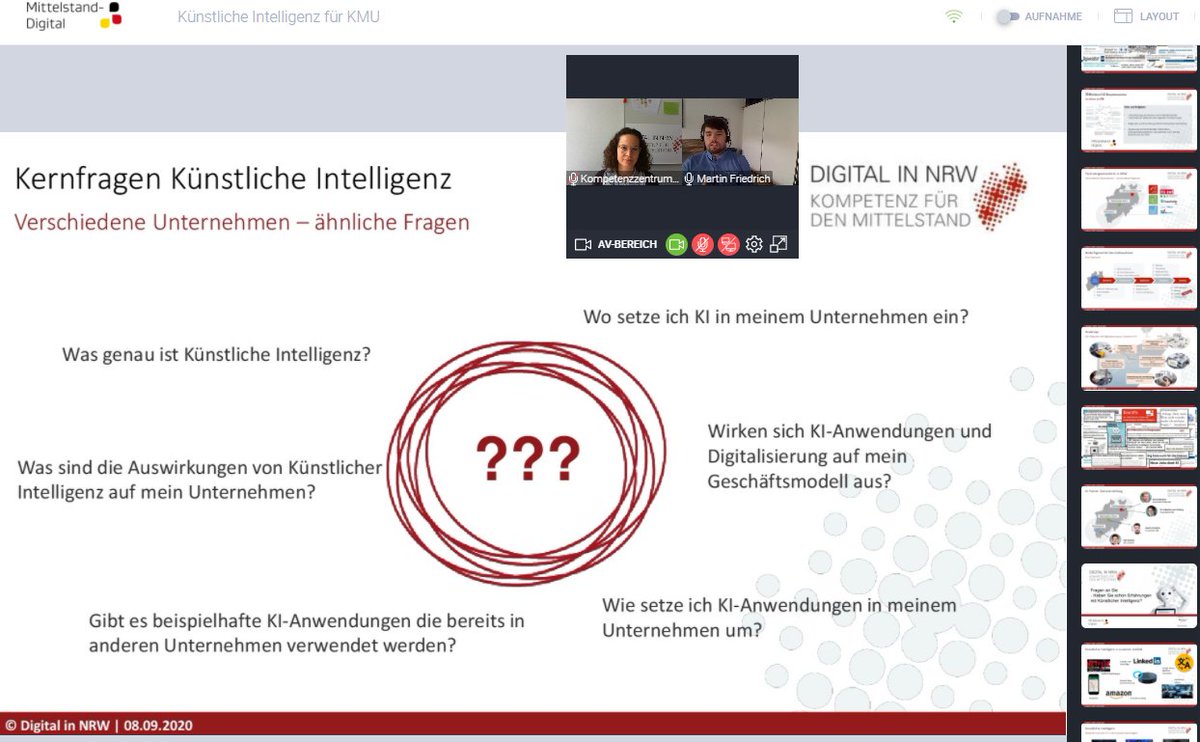Click the room title Künstliche Intelligenz für KMU
Screen dimensions: 1200x742
(x=278, y=17)
